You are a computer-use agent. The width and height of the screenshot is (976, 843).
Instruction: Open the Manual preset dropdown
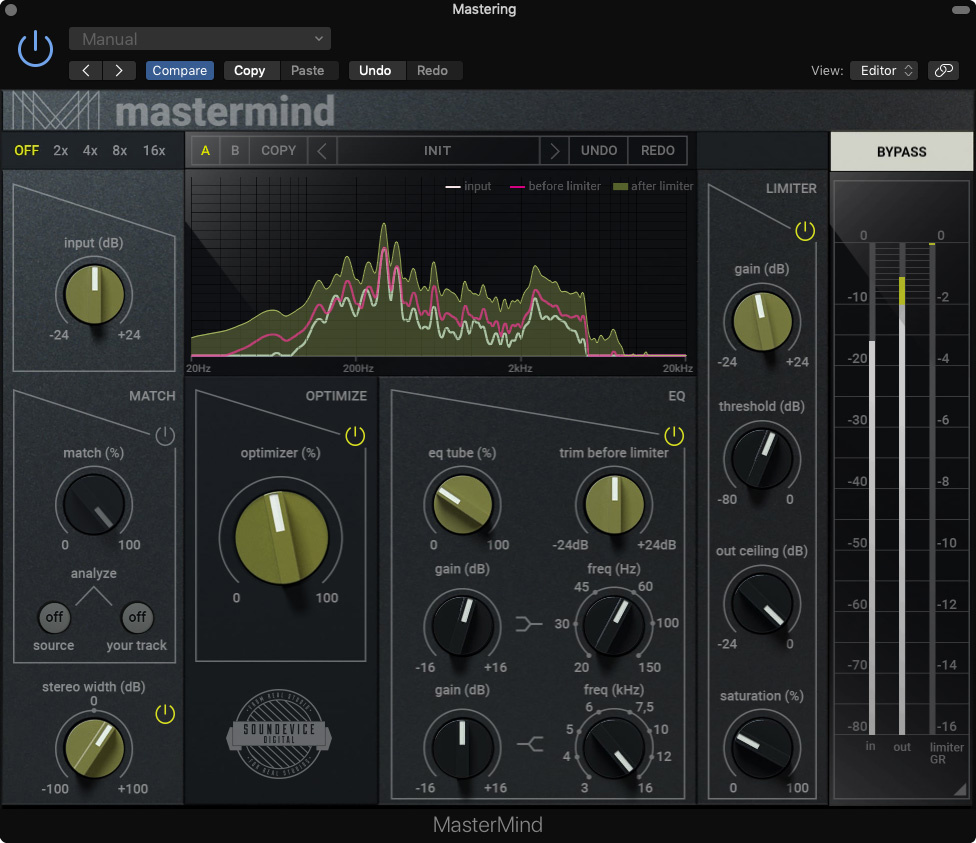pos(200,39)
